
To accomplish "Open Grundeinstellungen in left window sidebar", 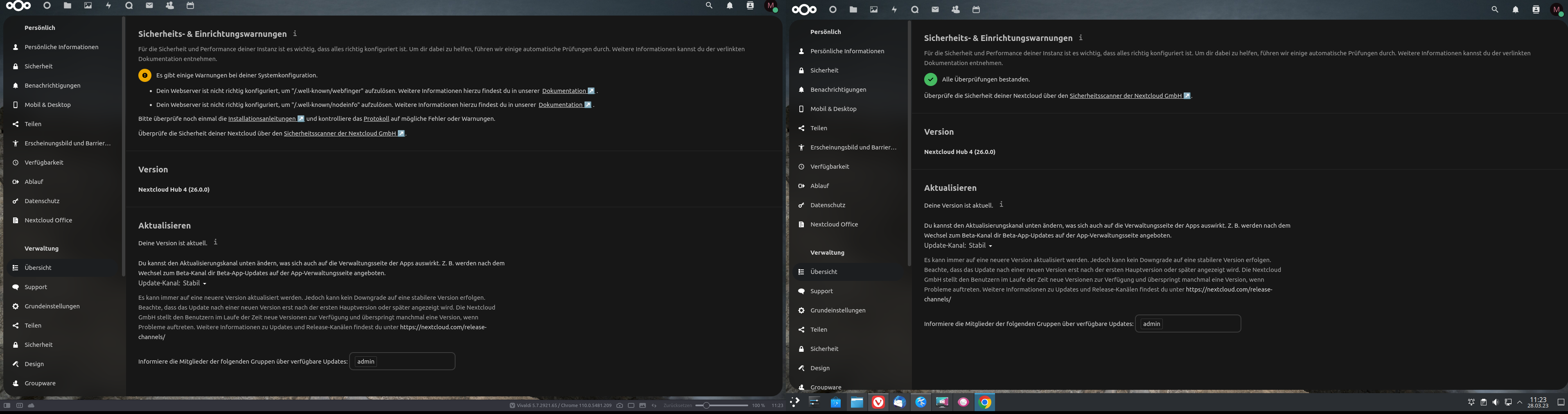I will (x=61, y=306).
